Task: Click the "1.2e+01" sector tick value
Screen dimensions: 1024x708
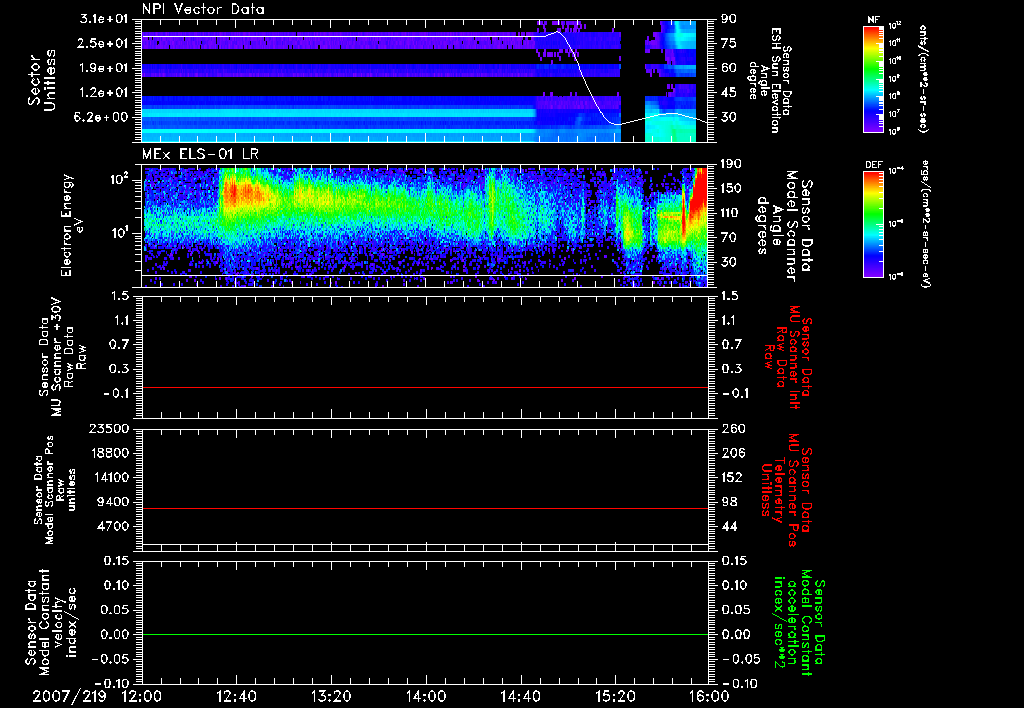Action: (103, 93)
